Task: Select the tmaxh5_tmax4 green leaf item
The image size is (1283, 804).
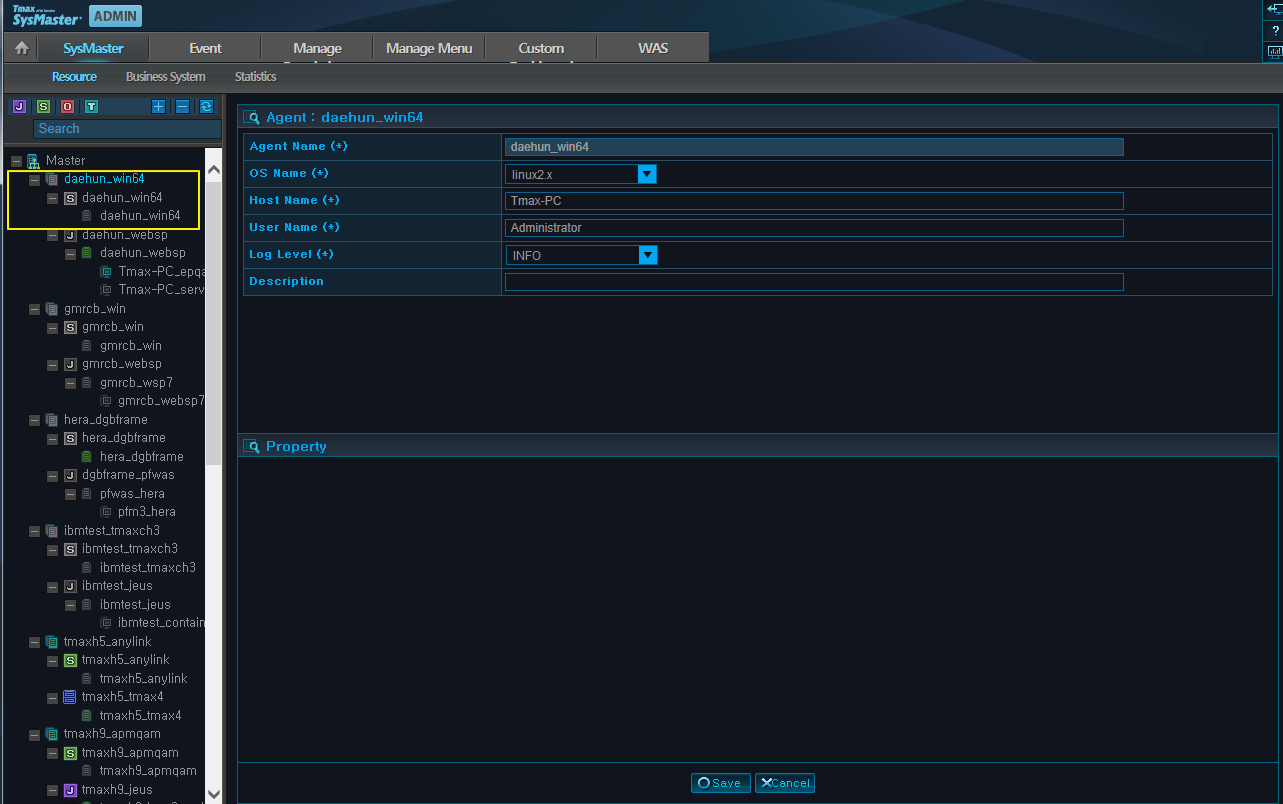Action: (141, 716)
